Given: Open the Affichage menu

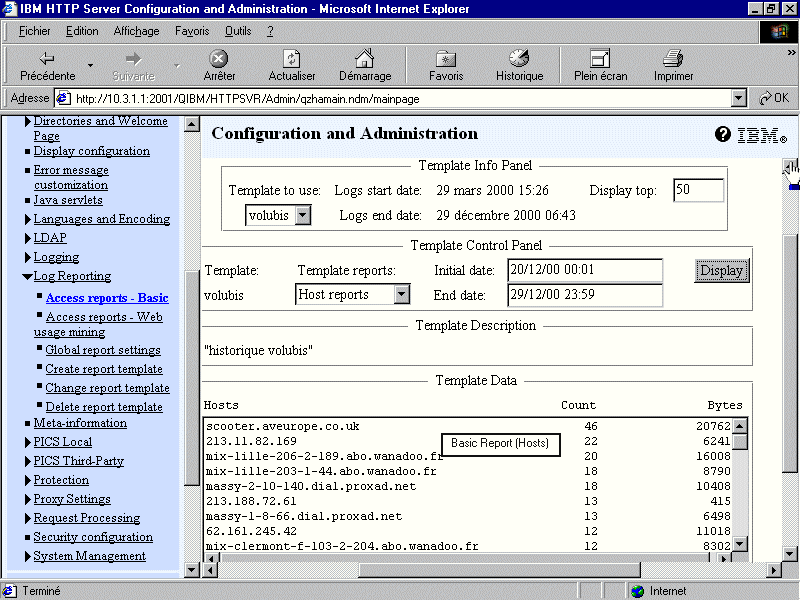Looking at the screenshot, I should click(136, 31).
